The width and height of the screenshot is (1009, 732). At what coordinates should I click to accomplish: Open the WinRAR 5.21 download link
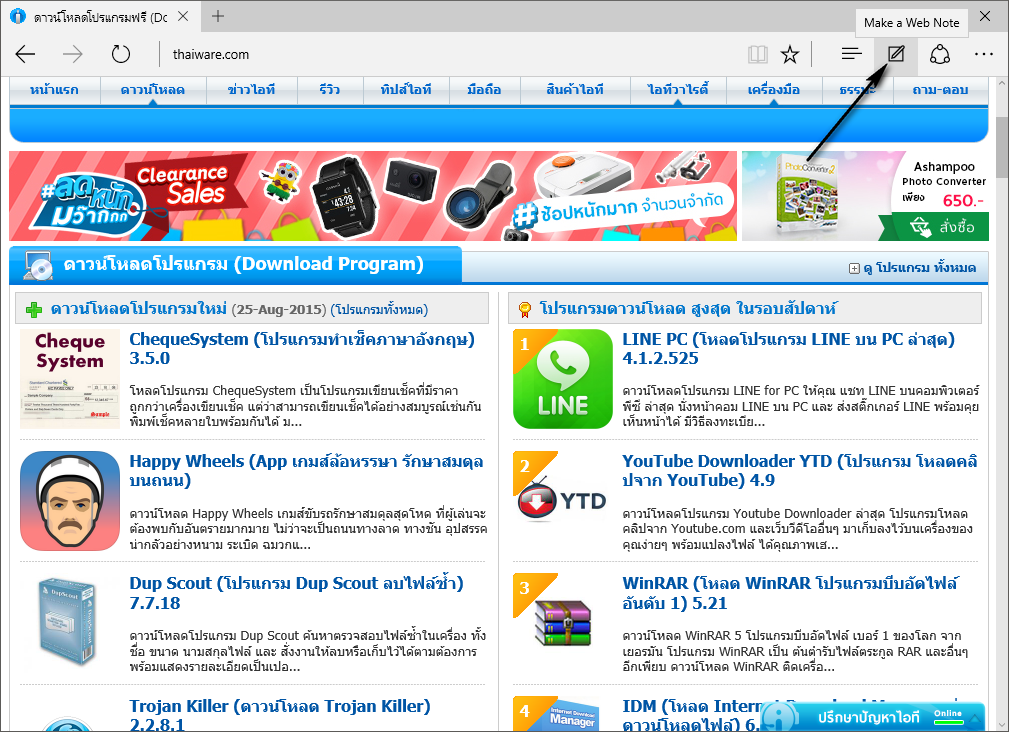coord(790,593)
